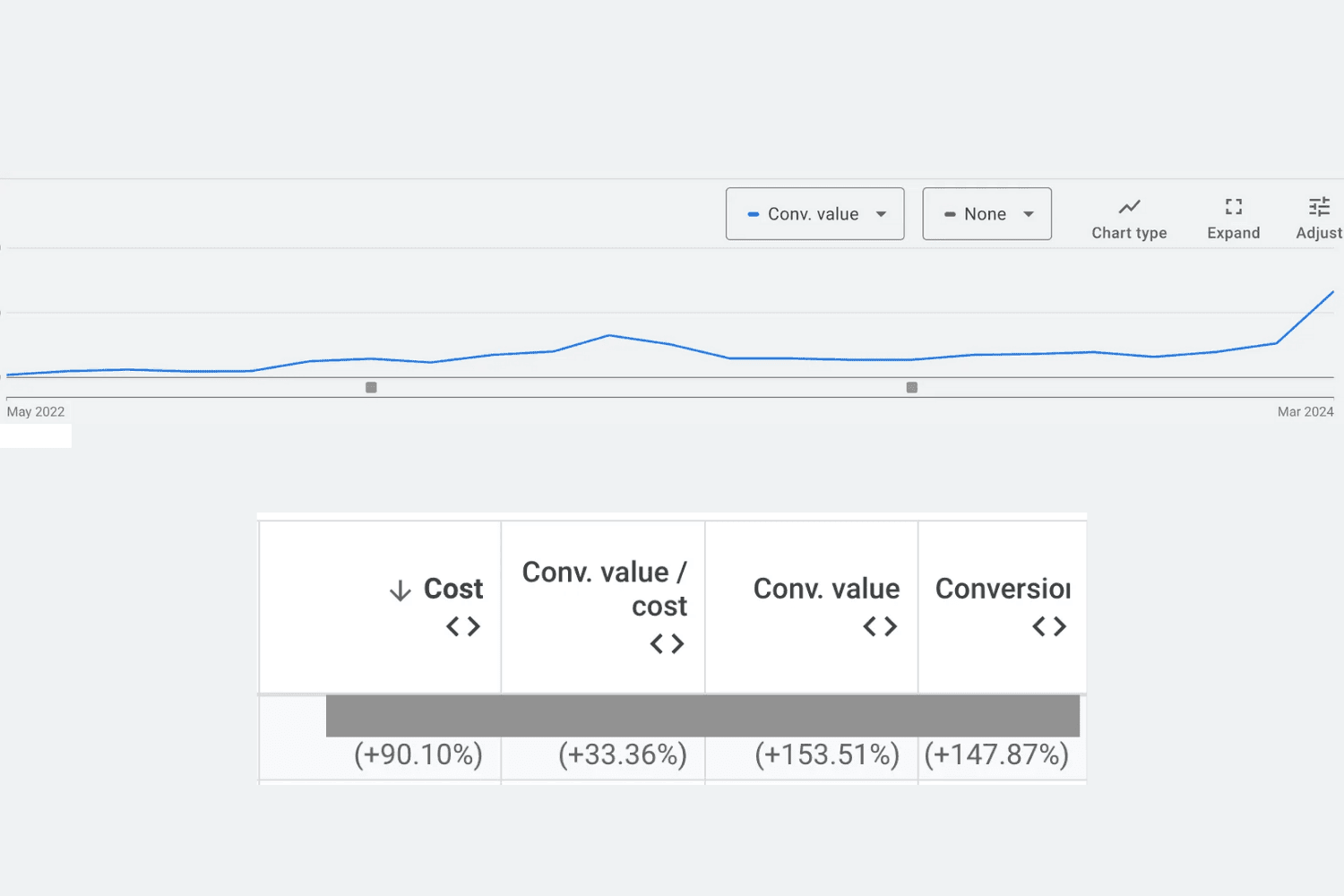Click the comparison arrows under Conv. value / cost

pyautogui.click(x=667, y=643)
